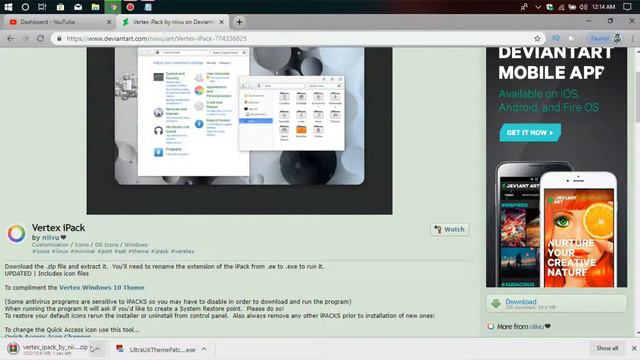Click the #icons tag
Screen dimensions: 640x360
pyautogui.click(x=41, y=251)
